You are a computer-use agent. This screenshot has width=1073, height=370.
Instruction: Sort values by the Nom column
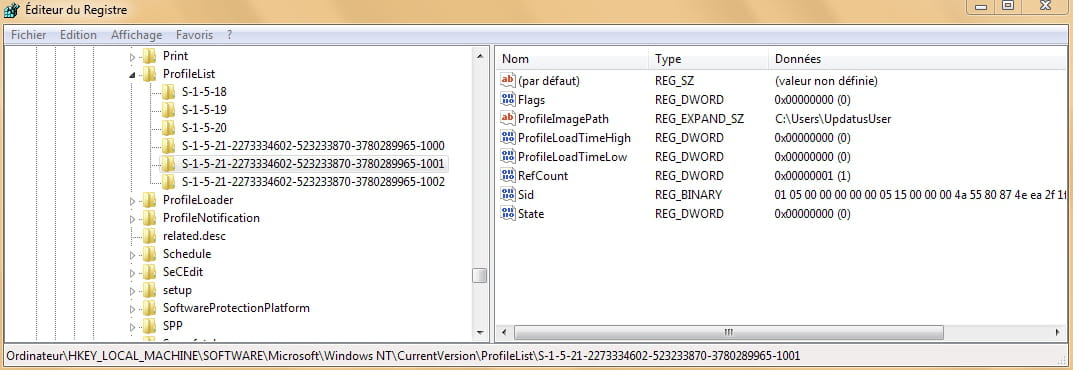572,59
